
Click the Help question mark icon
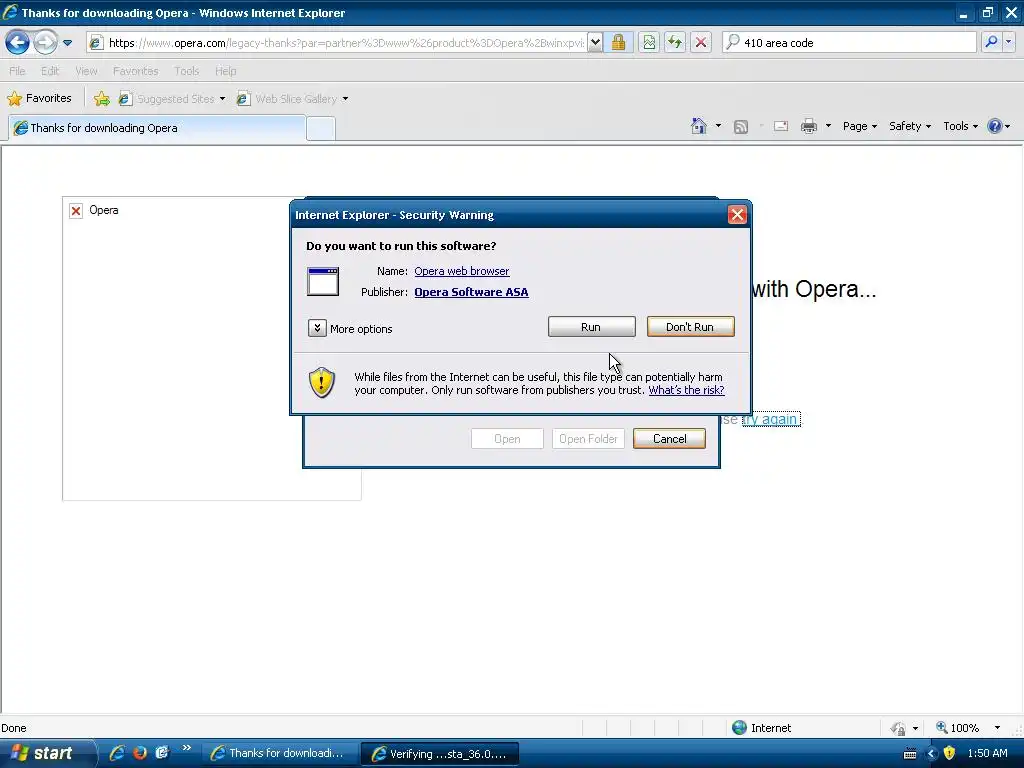995,126
